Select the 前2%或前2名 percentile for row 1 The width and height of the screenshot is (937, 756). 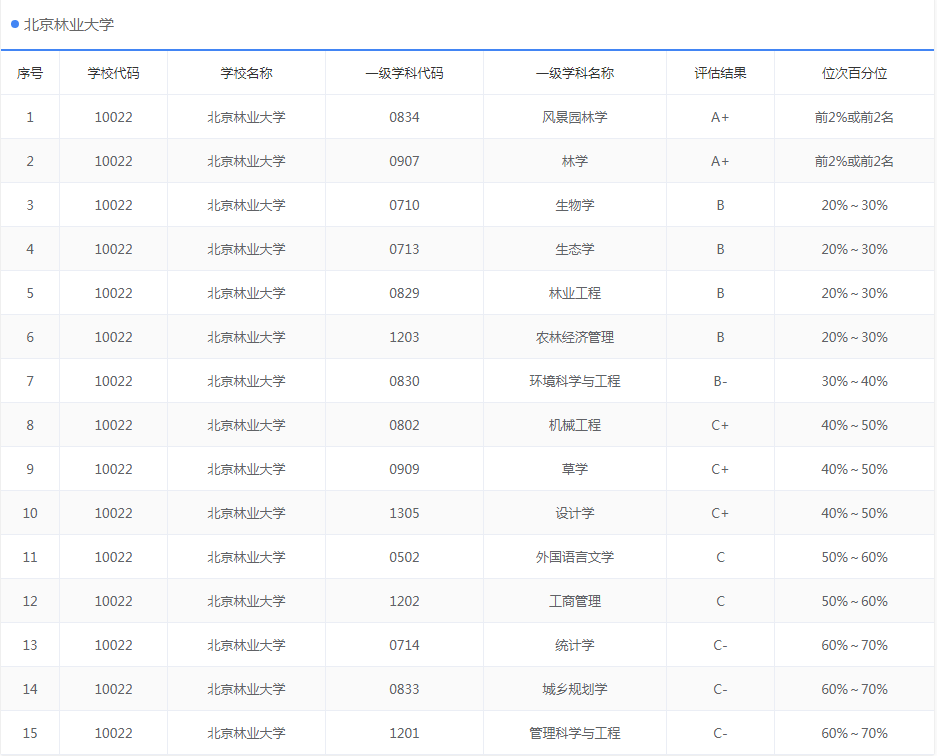[855, 117]
